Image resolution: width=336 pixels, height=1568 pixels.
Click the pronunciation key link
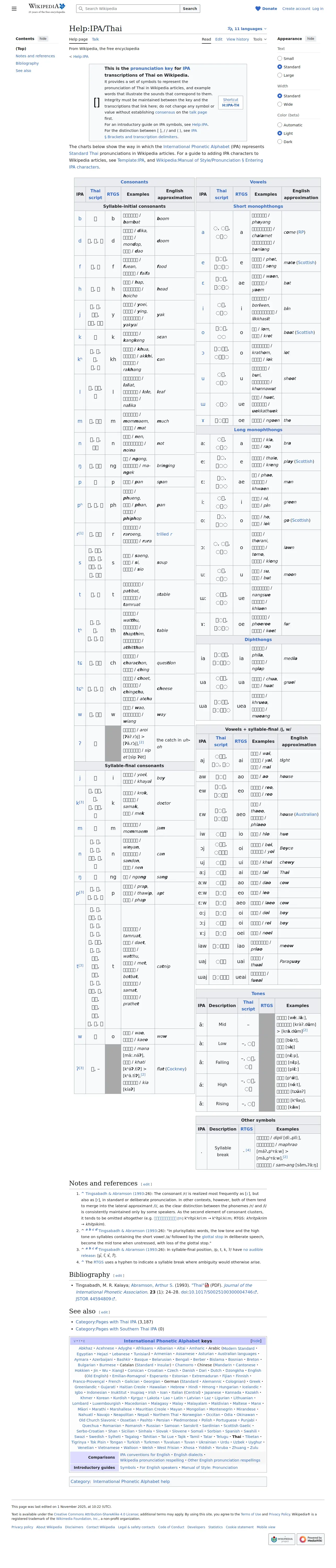[x=152, y=69]
